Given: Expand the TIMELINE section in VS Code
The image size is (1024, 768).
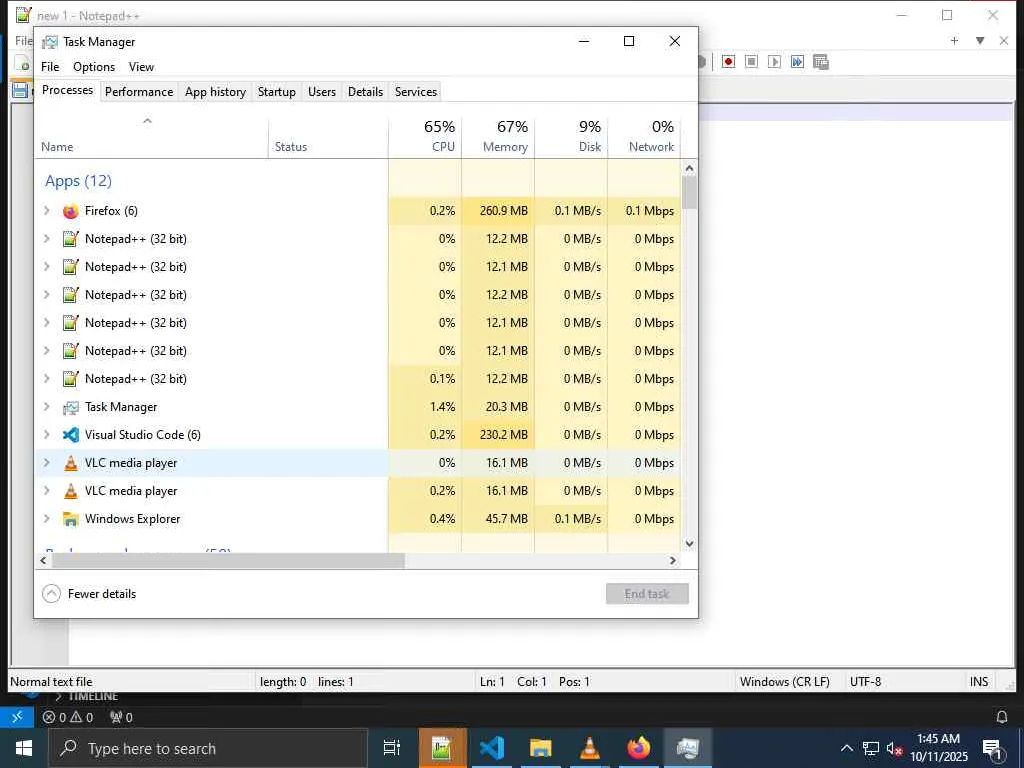Looking at the screenshot, I should click(86, 696).
